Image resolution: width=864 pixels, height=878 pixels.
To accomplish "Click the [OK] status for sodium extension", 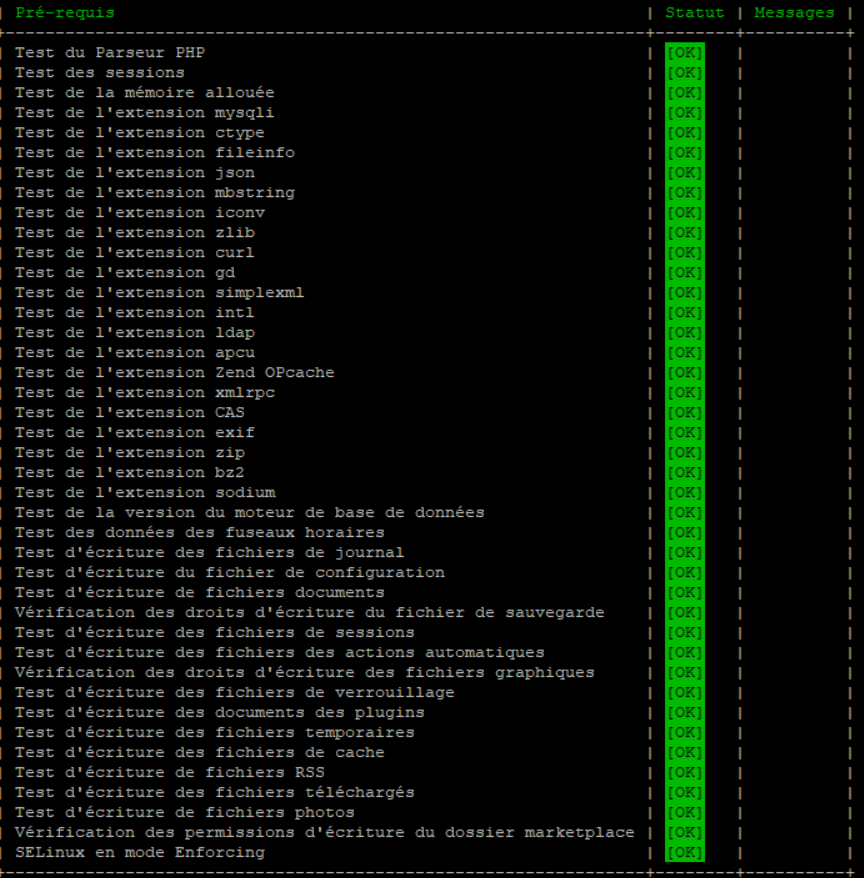I will (x=685, y=493).
